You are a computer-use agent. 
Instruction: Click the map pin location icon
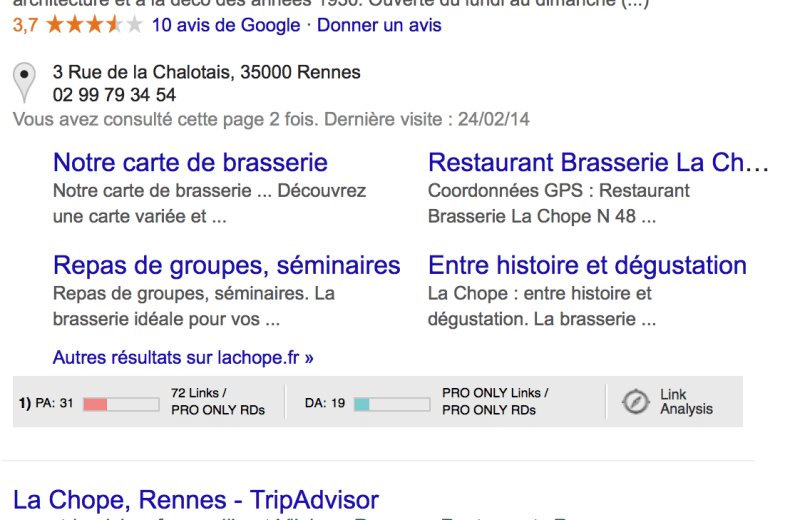pos(24,83)
